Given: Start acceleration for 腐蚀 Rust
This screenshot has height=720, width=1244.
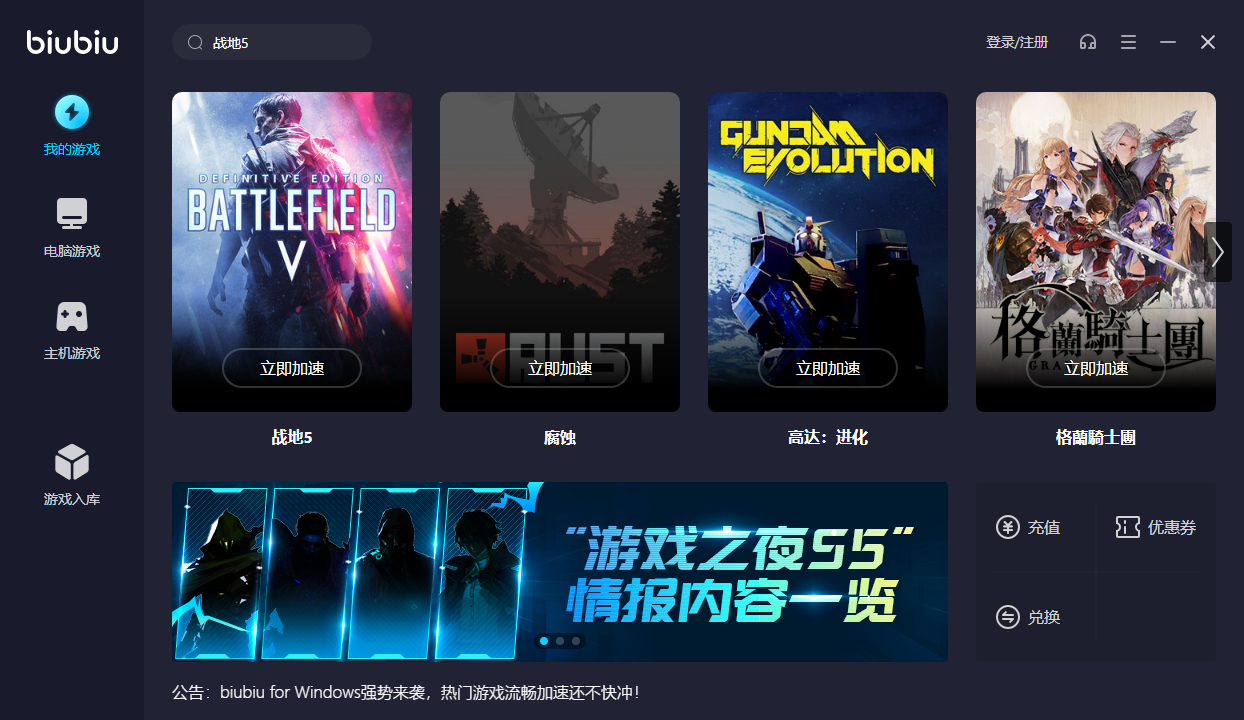Looking at the screenshot, I should (x=560, y=368).
